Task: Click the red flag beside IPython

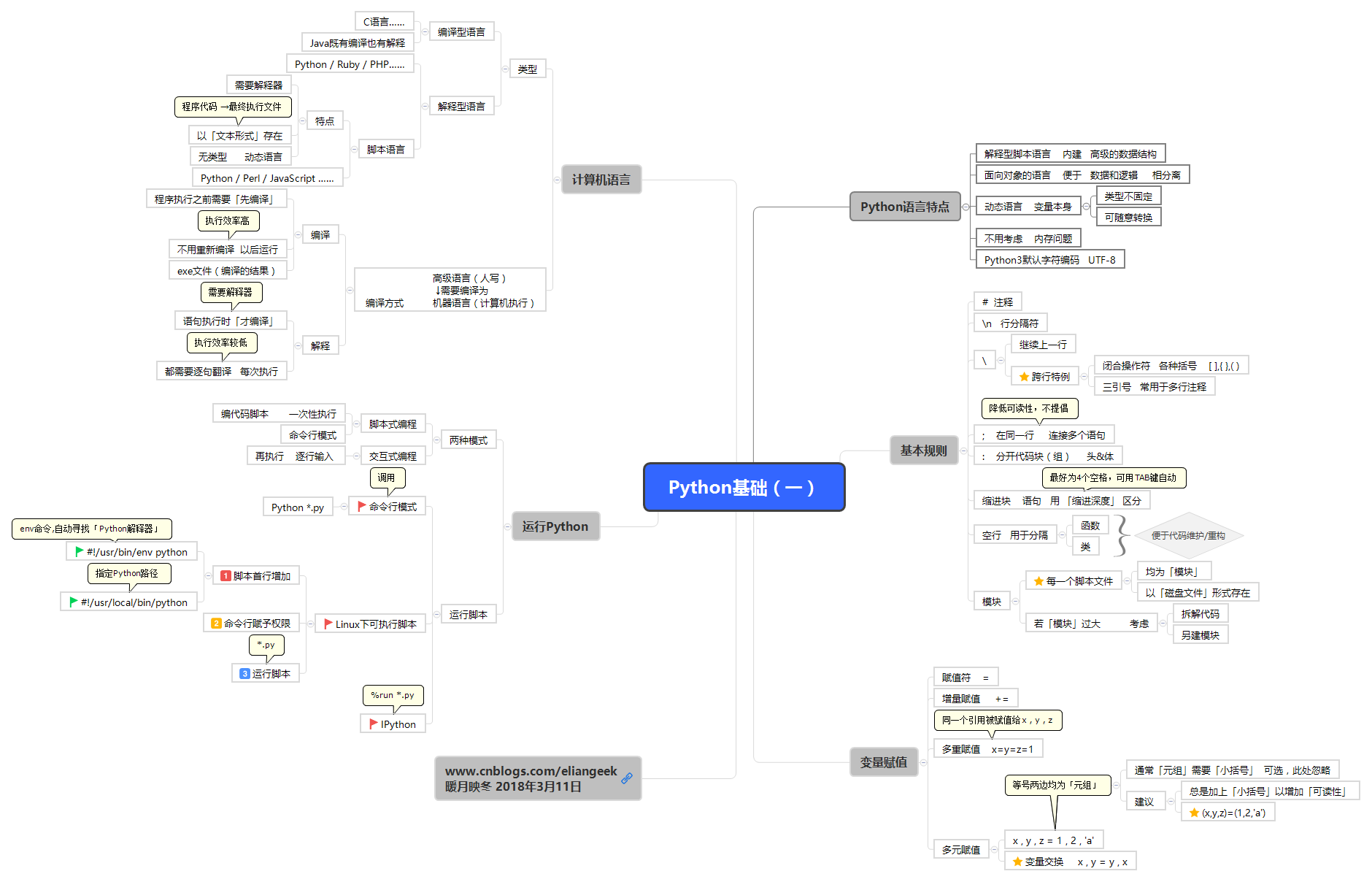Action: 374,724
